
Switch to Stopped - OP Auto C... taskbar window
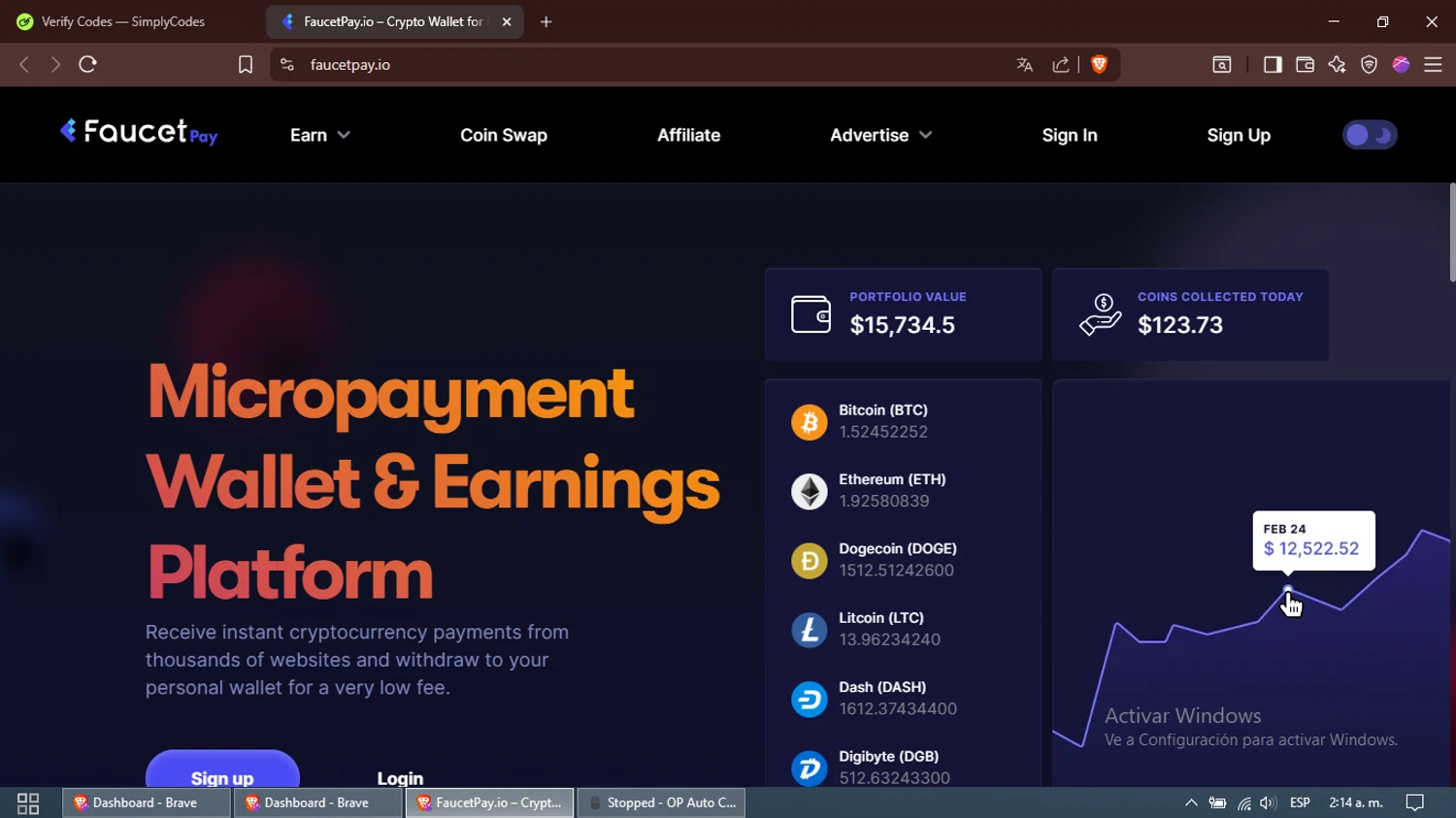click(662, 802)
